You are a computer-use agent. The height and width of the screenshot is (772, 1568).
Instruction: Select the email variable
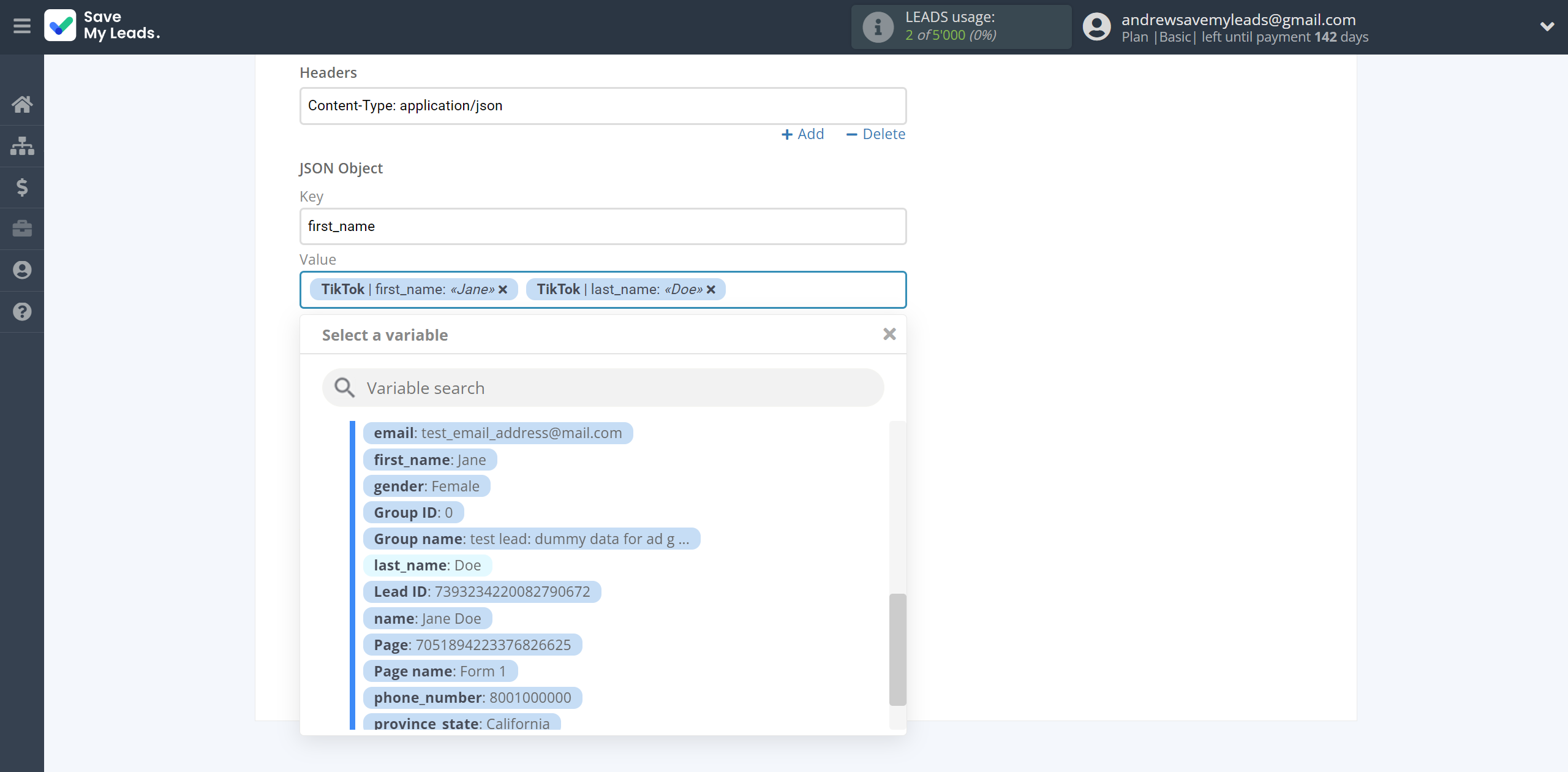click(x=498, y=433)
